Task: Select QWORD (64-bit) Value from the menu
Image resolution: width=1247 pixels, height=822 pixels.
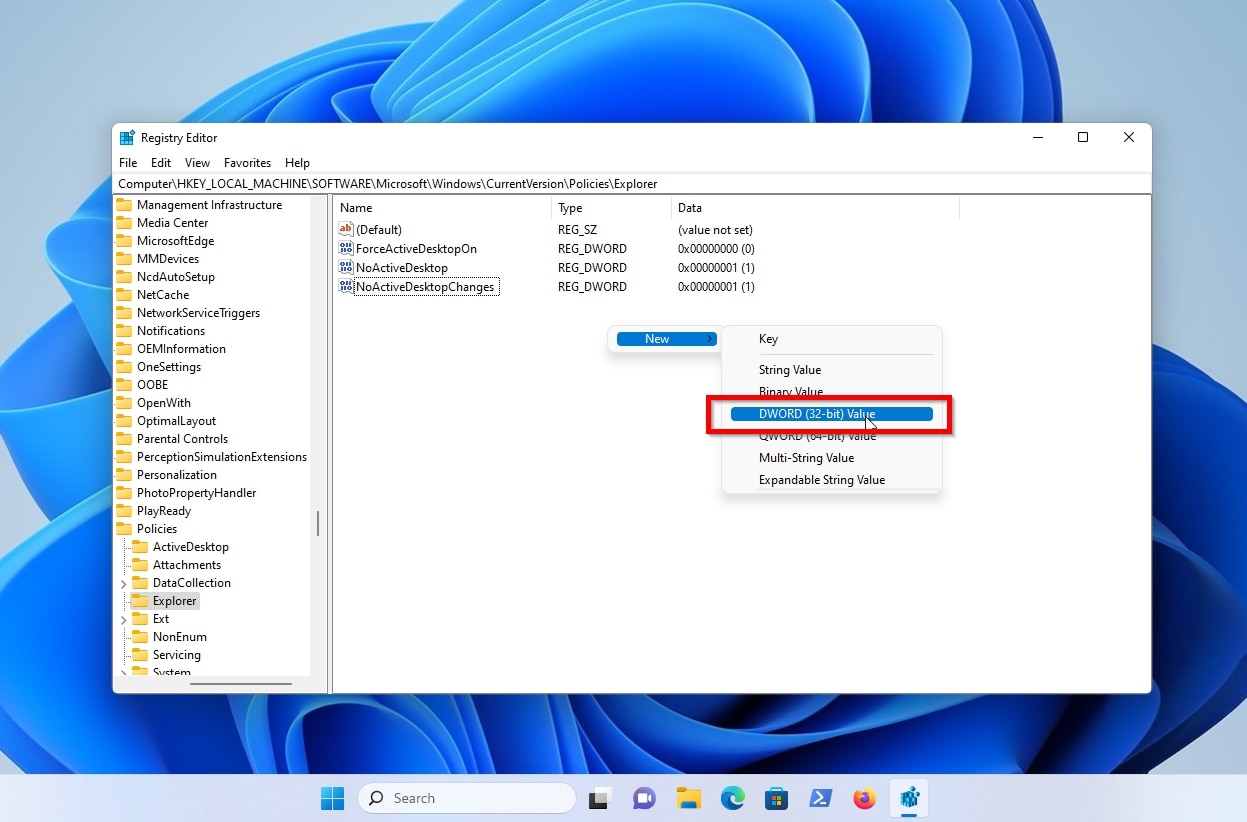Action: 818,436
